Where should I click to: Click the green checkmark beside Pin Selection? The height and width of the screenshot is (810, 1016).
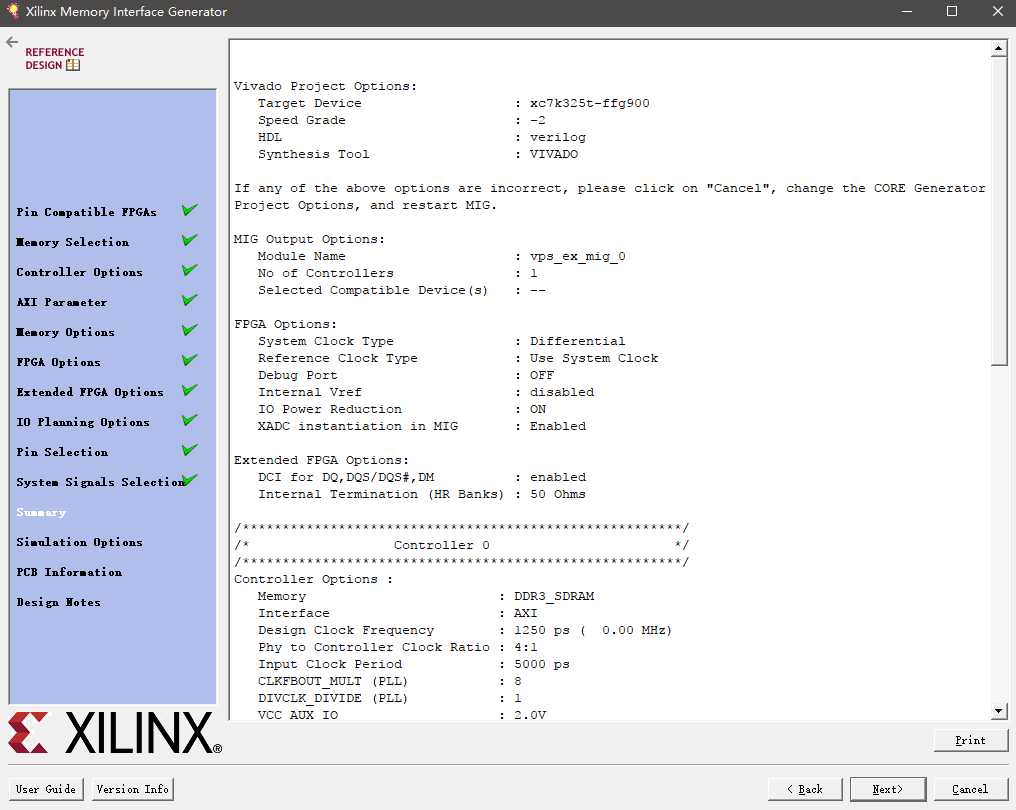tap(190, 450)
